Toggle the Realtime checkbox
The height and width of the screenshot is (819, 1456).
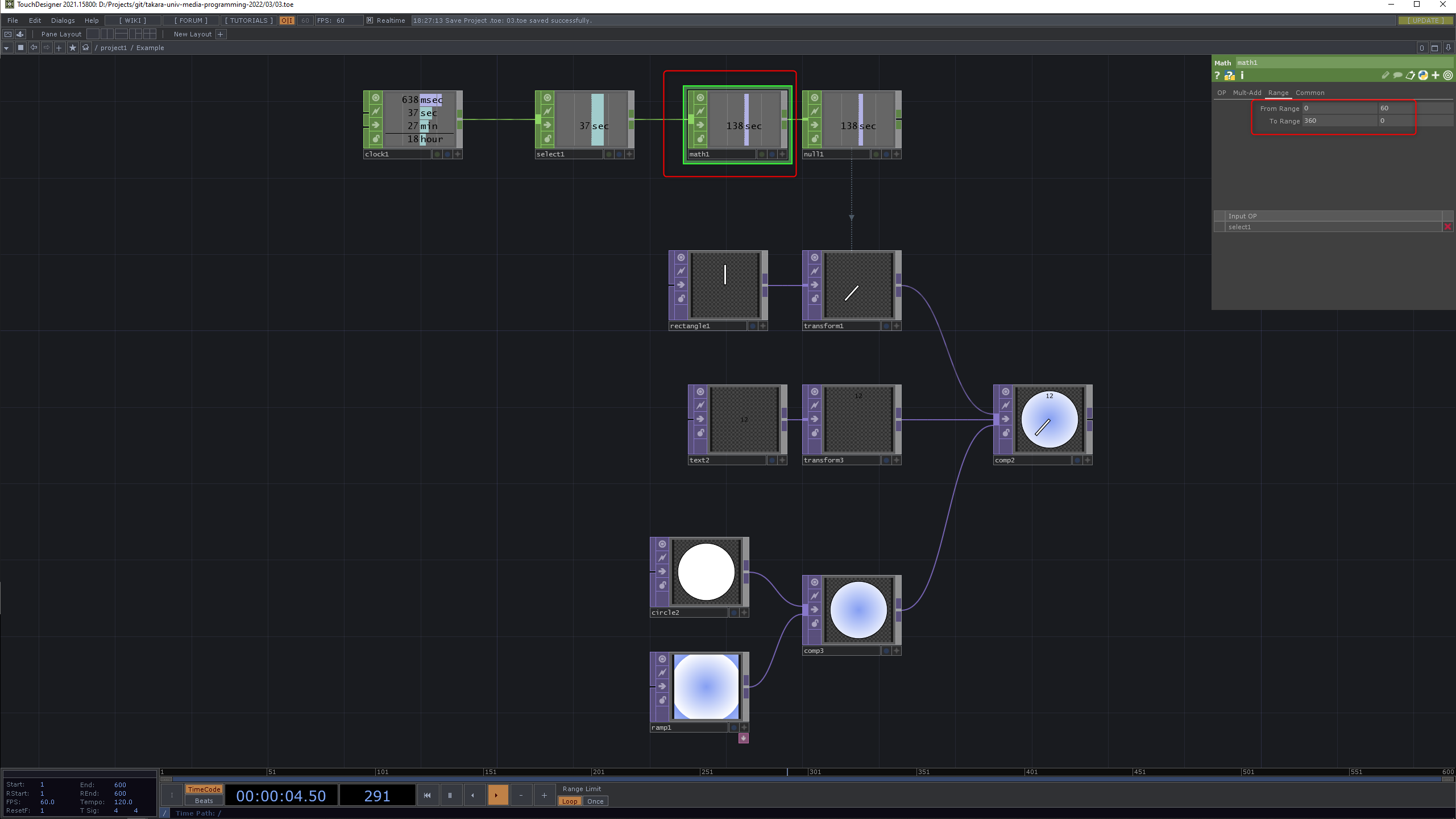coord(370,20)
